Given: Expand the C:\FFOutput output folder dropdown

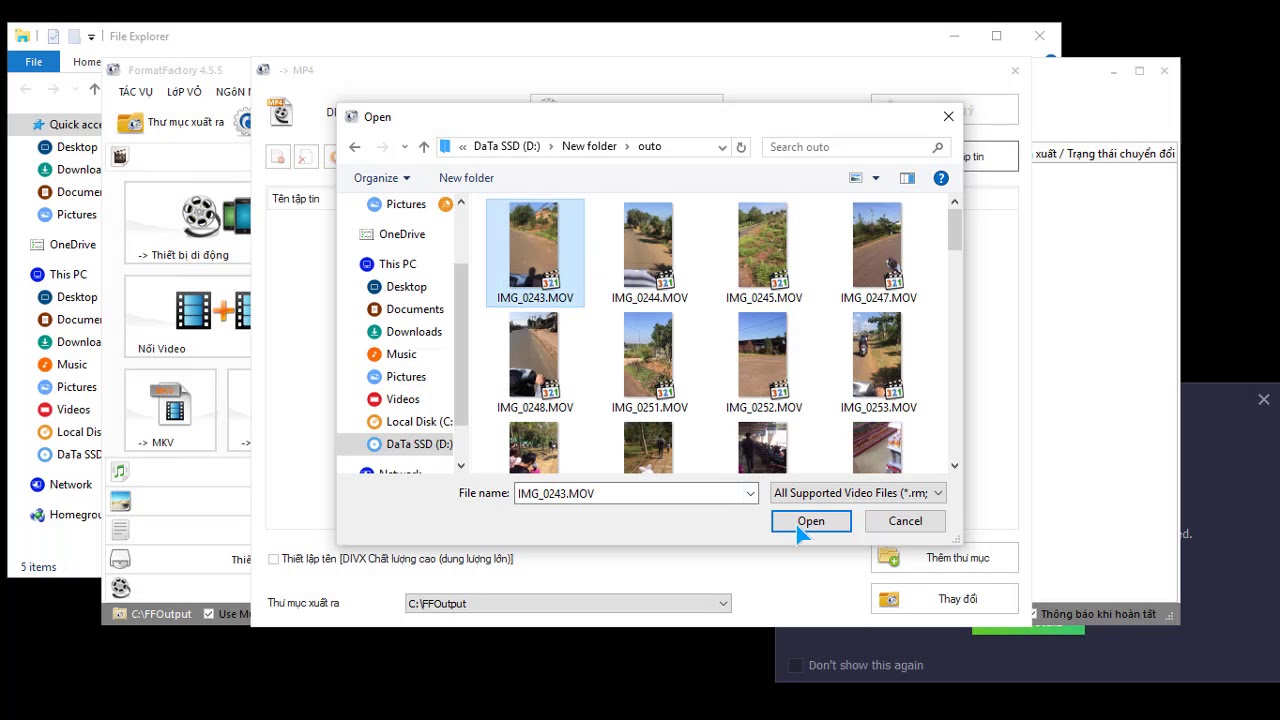Looking at the screenshot, I should tap(723, 603).
